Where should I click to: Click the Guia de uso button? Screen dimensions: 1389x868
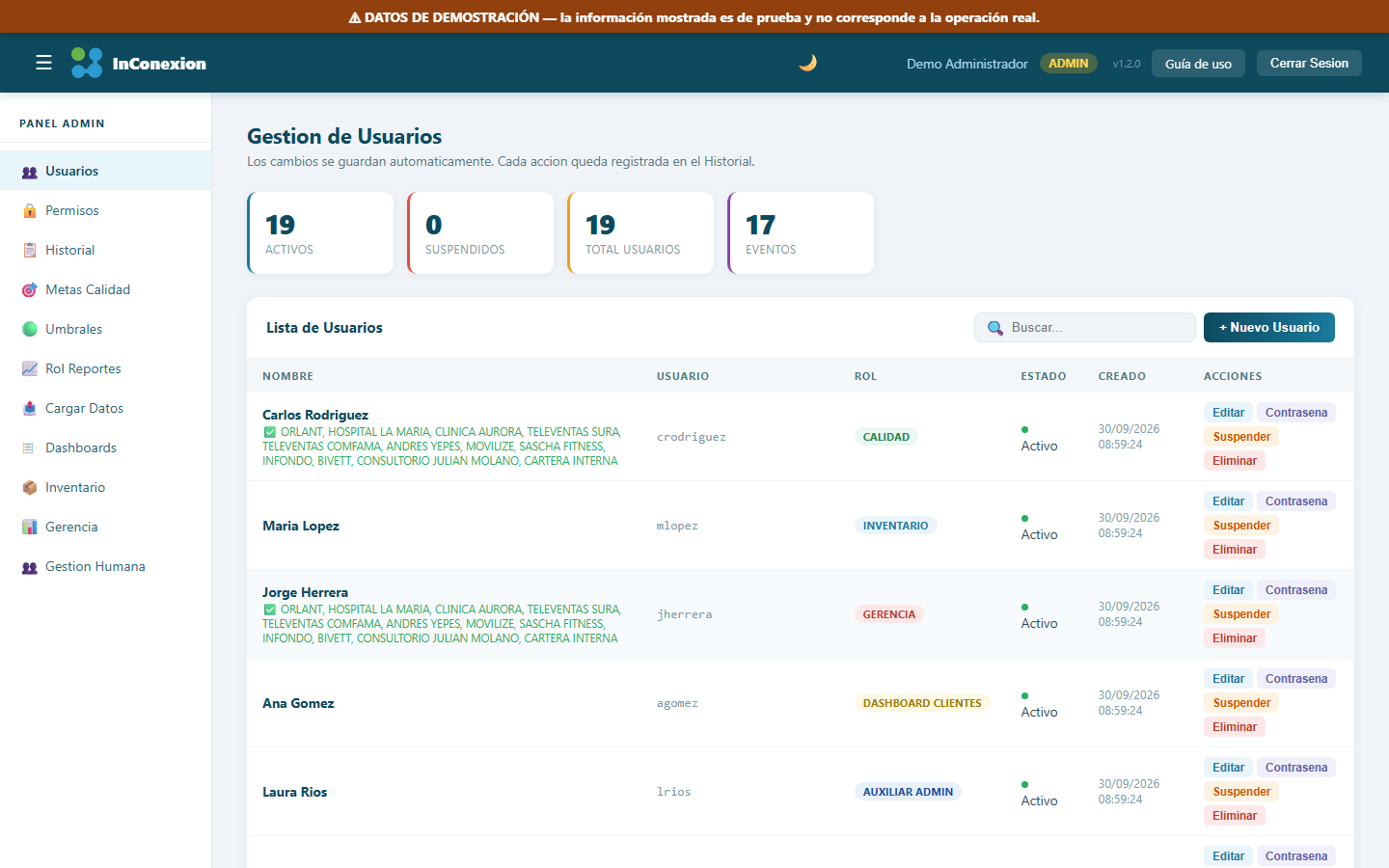(1198, 64)
